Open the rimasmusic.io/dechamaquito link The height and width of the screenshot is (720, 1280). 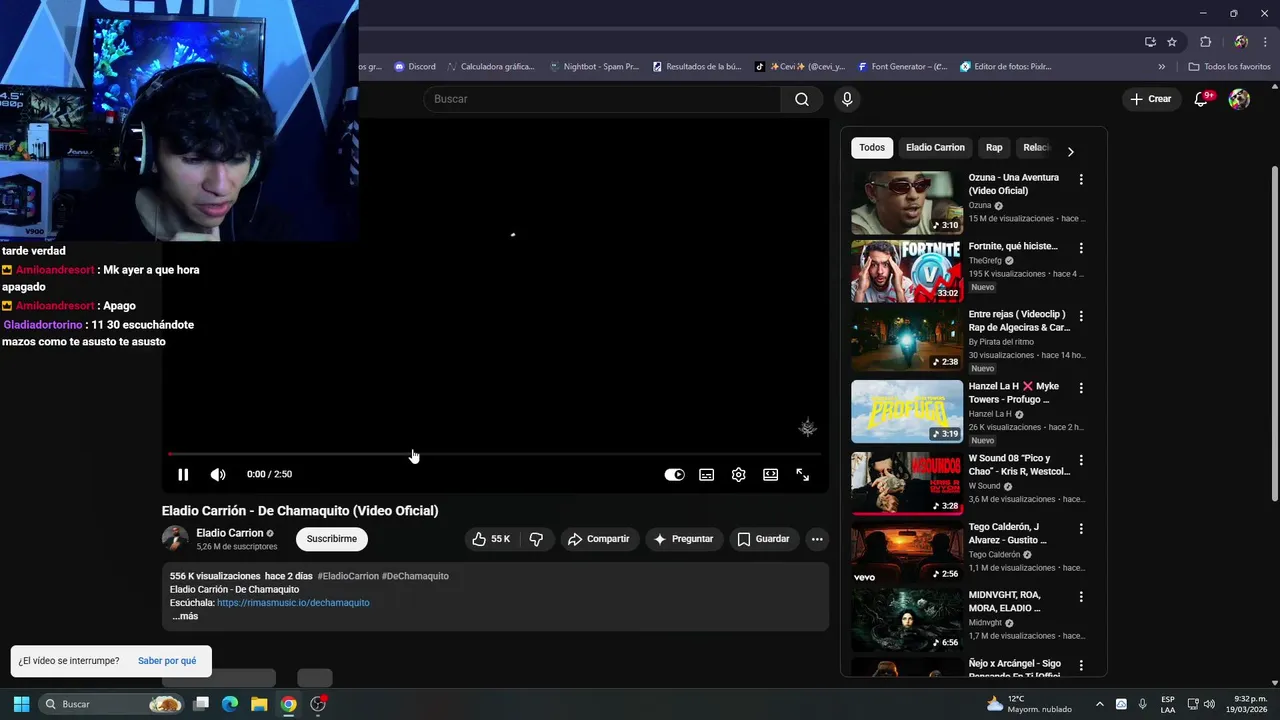[293, 603]
